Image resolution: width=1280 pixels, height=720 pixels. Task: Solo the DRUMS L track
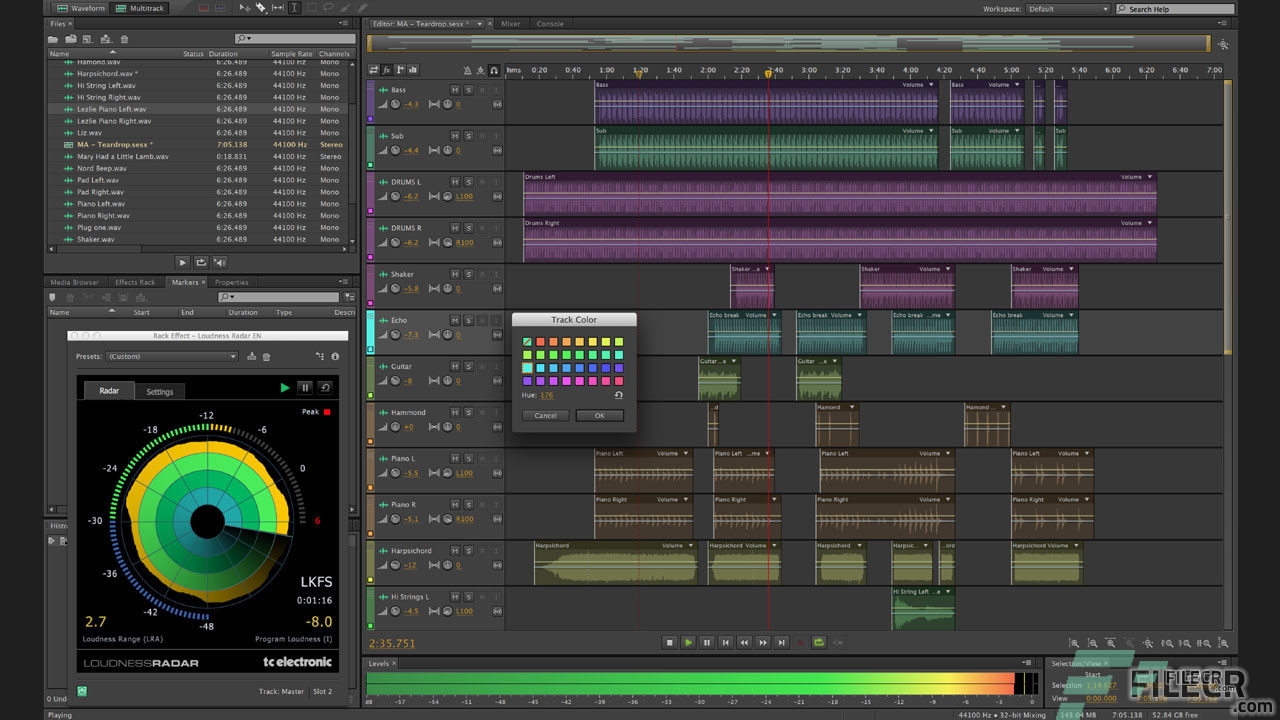pos(469,182)
